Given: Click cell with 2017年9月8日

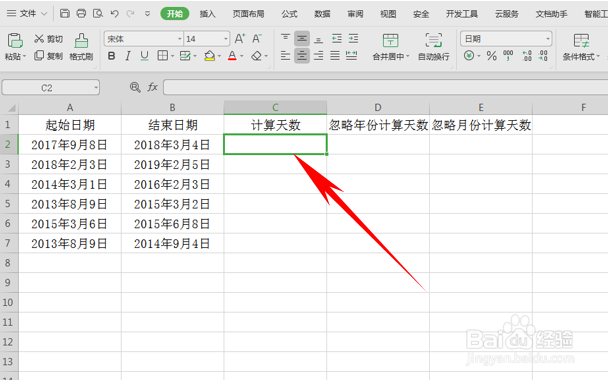Looking at the screenshot, I should 70,145.
